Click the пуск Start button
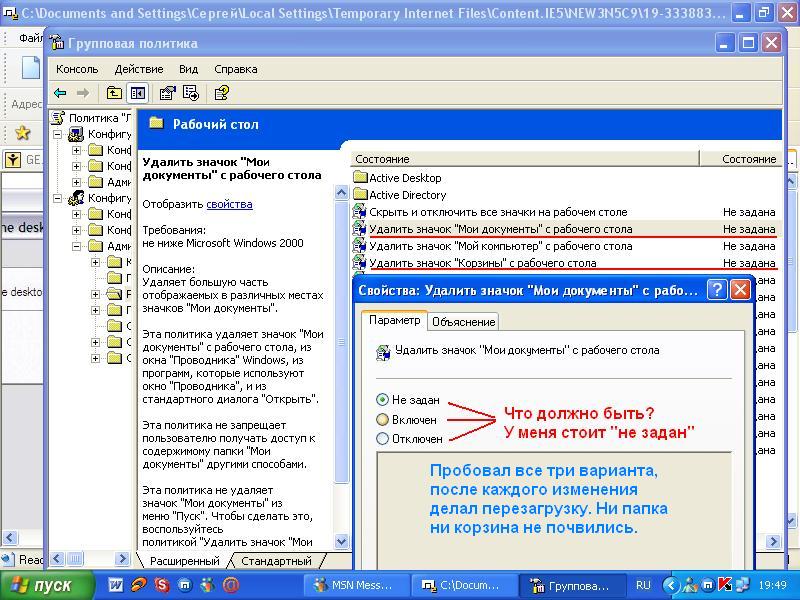The width and height of the screenshot is (800, 600). 47,585
